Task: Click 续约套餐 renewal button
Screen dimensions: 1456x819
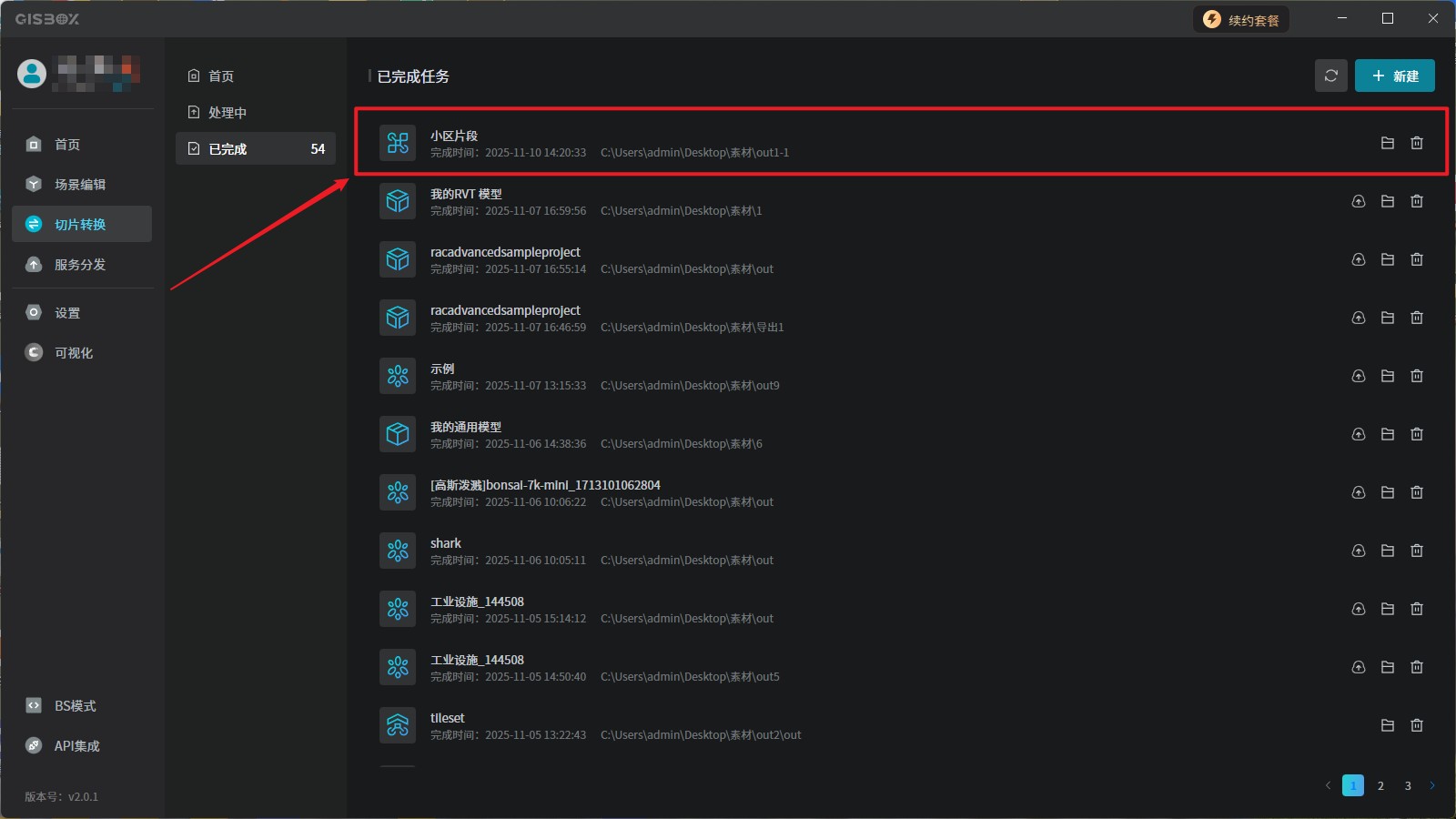Action: [x=1241, y=20]
